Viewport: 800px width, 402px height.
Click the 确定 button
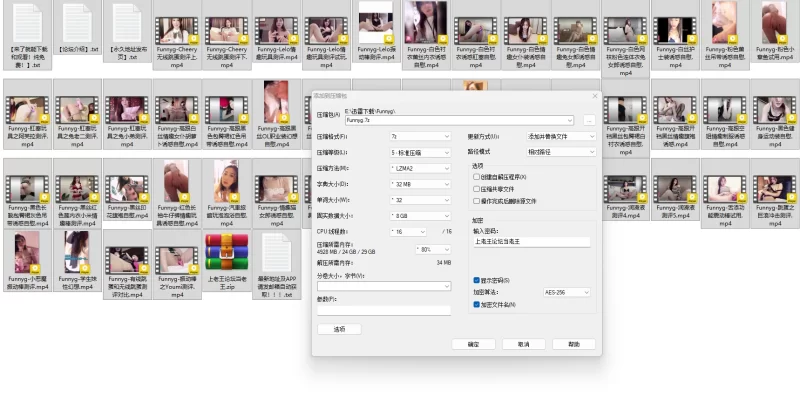(x=474, y=344)
